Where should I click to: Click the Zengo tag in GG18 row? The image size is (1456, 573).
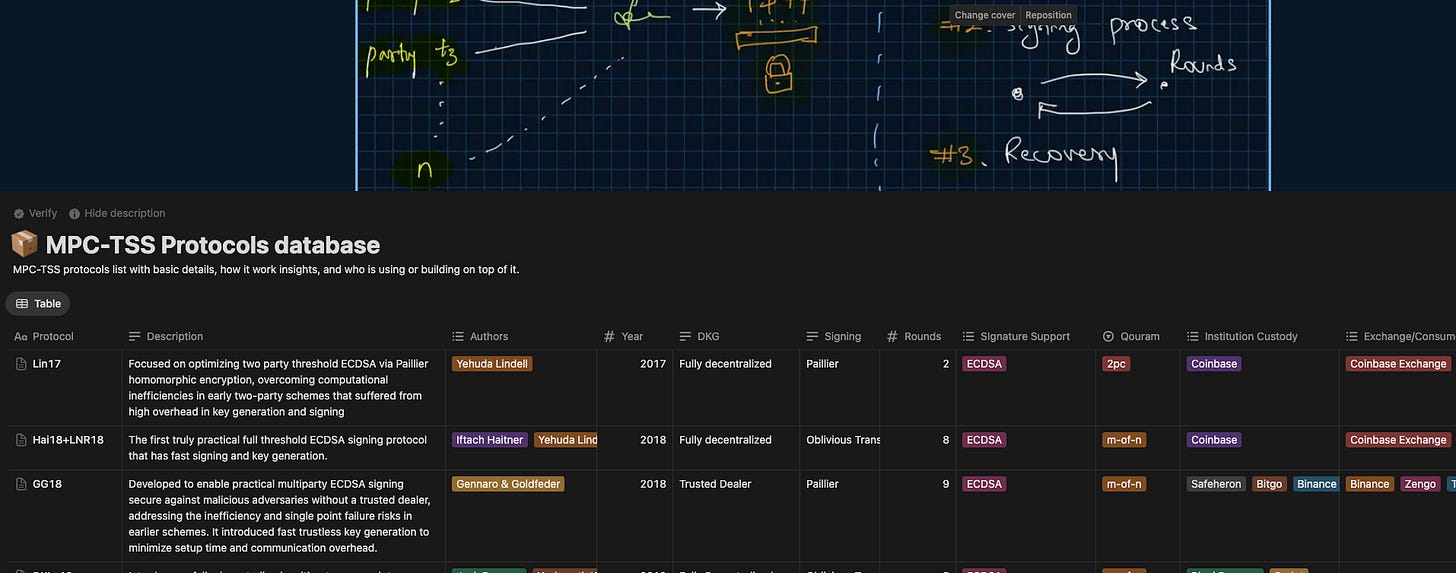point(1420,484)
